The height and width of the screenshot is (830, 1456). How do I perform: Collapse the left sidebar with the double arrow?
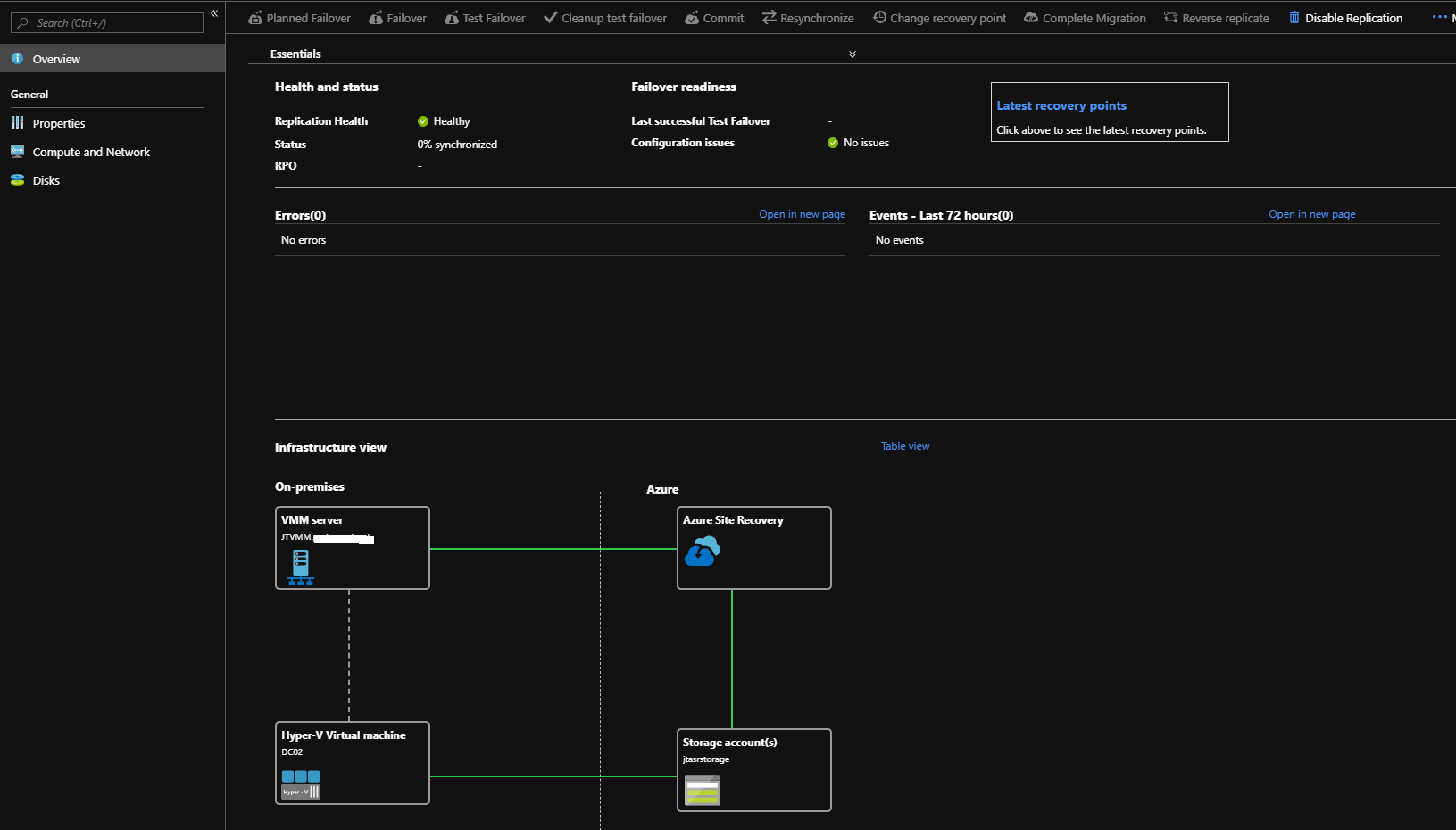point(214,13)
